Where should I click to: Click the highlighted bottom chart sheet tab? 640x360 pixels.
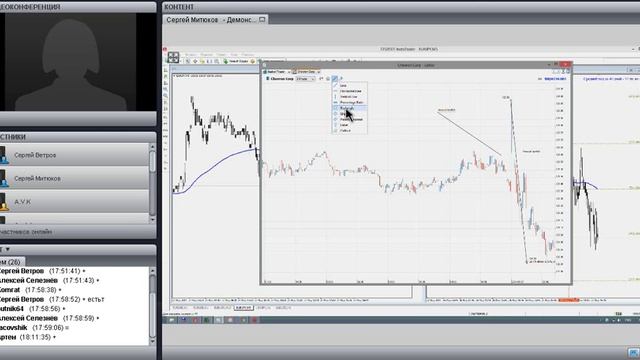click(x=243, y=308)
